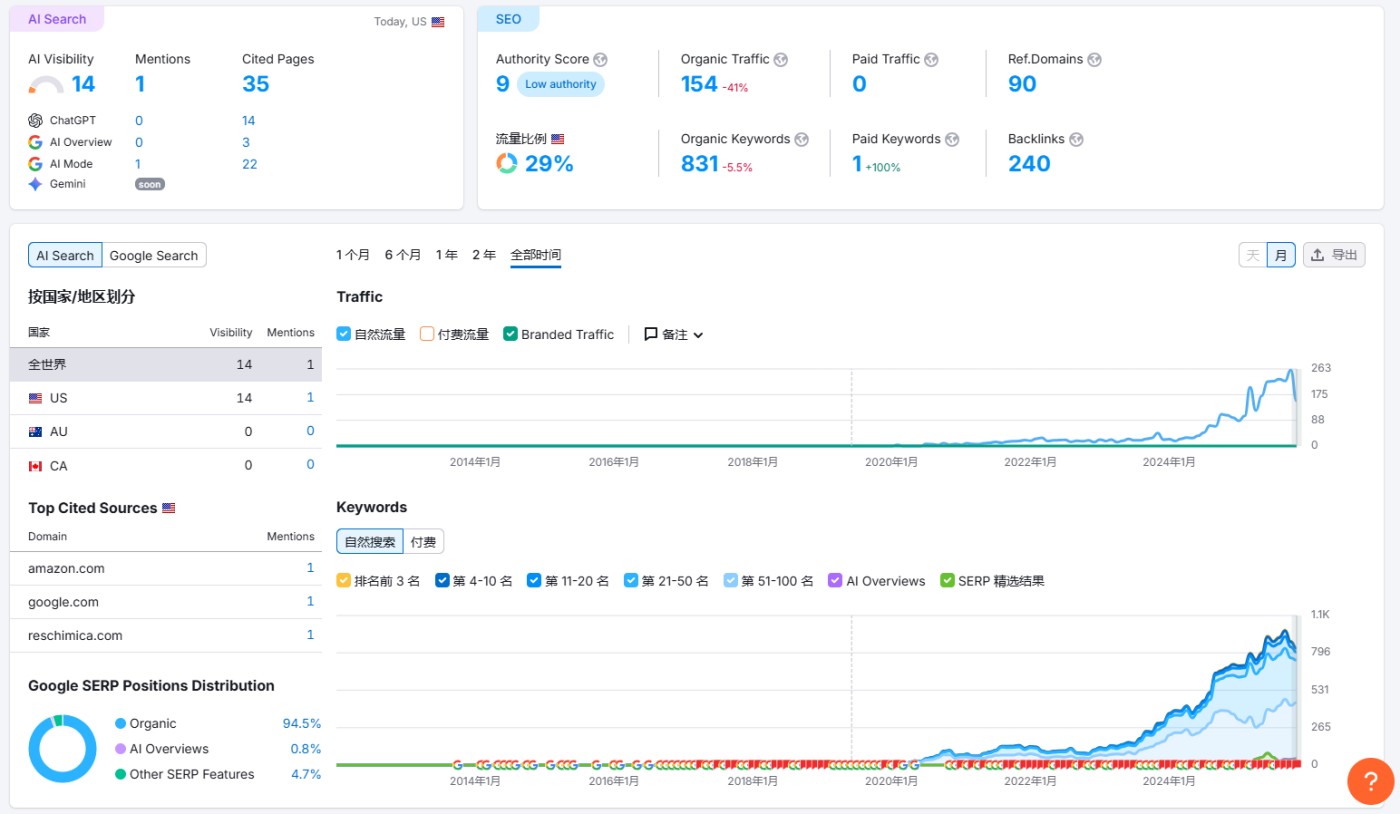Click the orange help question mark icon
The image size is (1400, 814).
[1370, 781]
